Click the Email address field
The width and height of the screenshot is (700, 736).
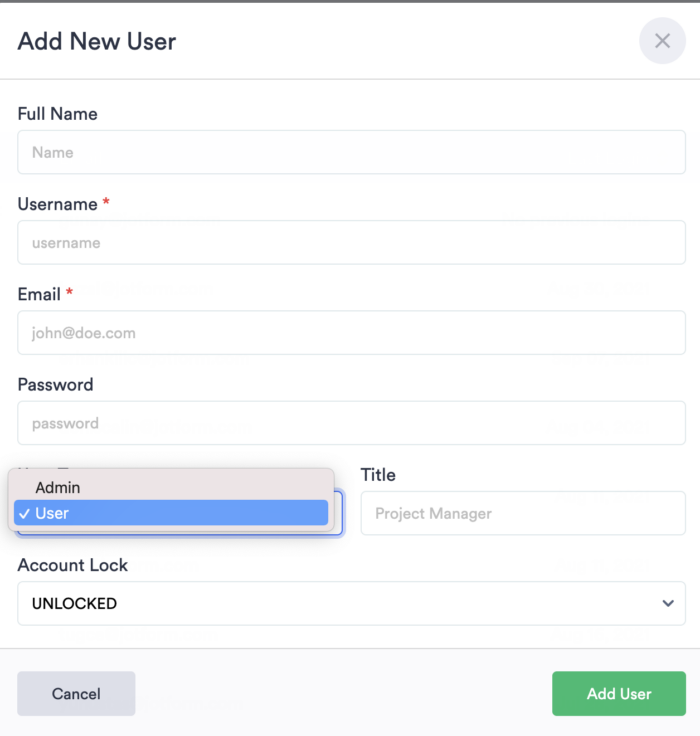click(351, 333)
